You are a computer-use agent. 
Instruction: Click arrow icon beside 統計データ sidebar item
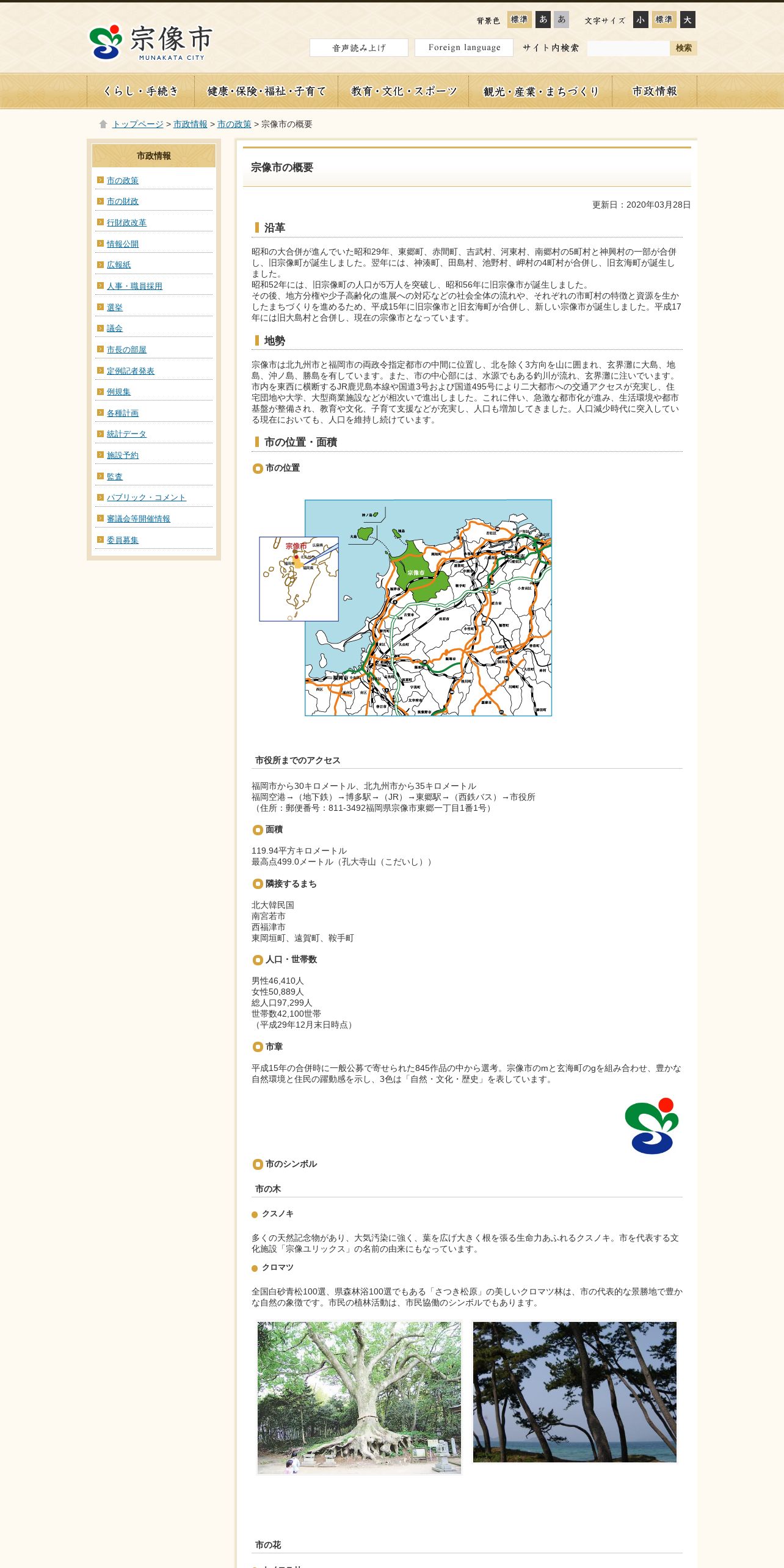100,434
